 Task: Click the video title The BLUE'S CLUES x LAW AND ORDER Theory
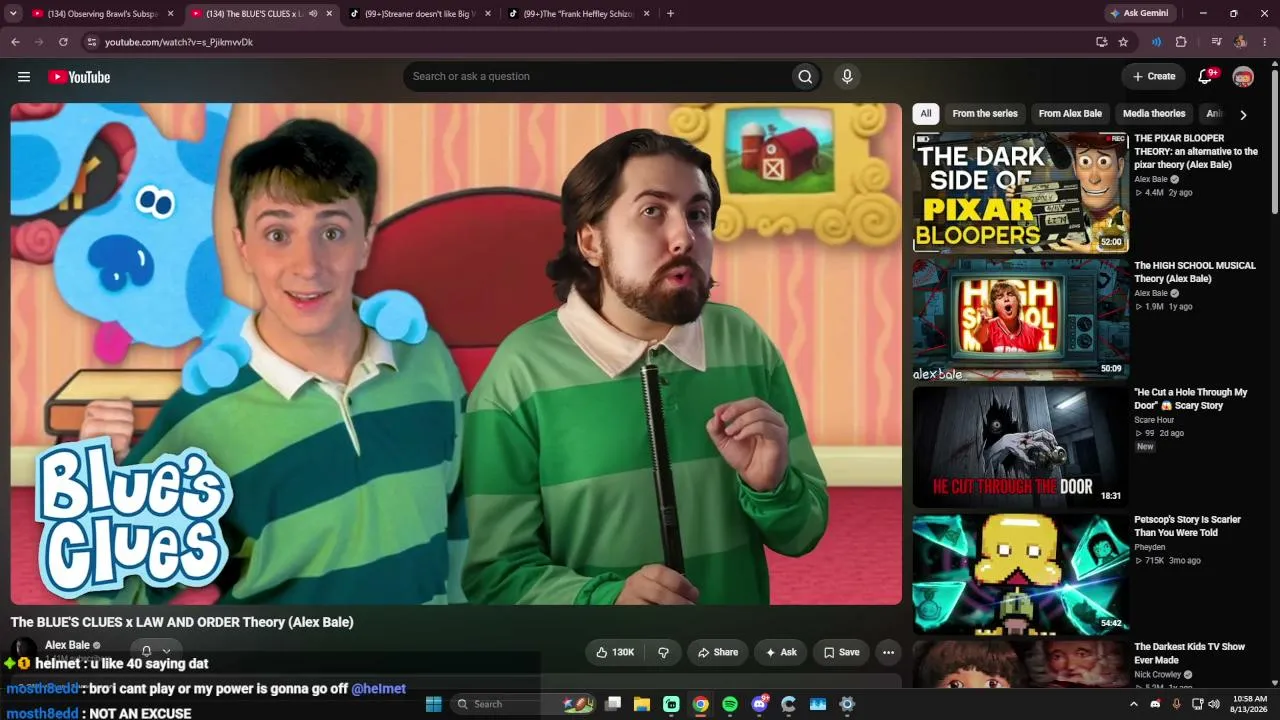coord(182,622)
